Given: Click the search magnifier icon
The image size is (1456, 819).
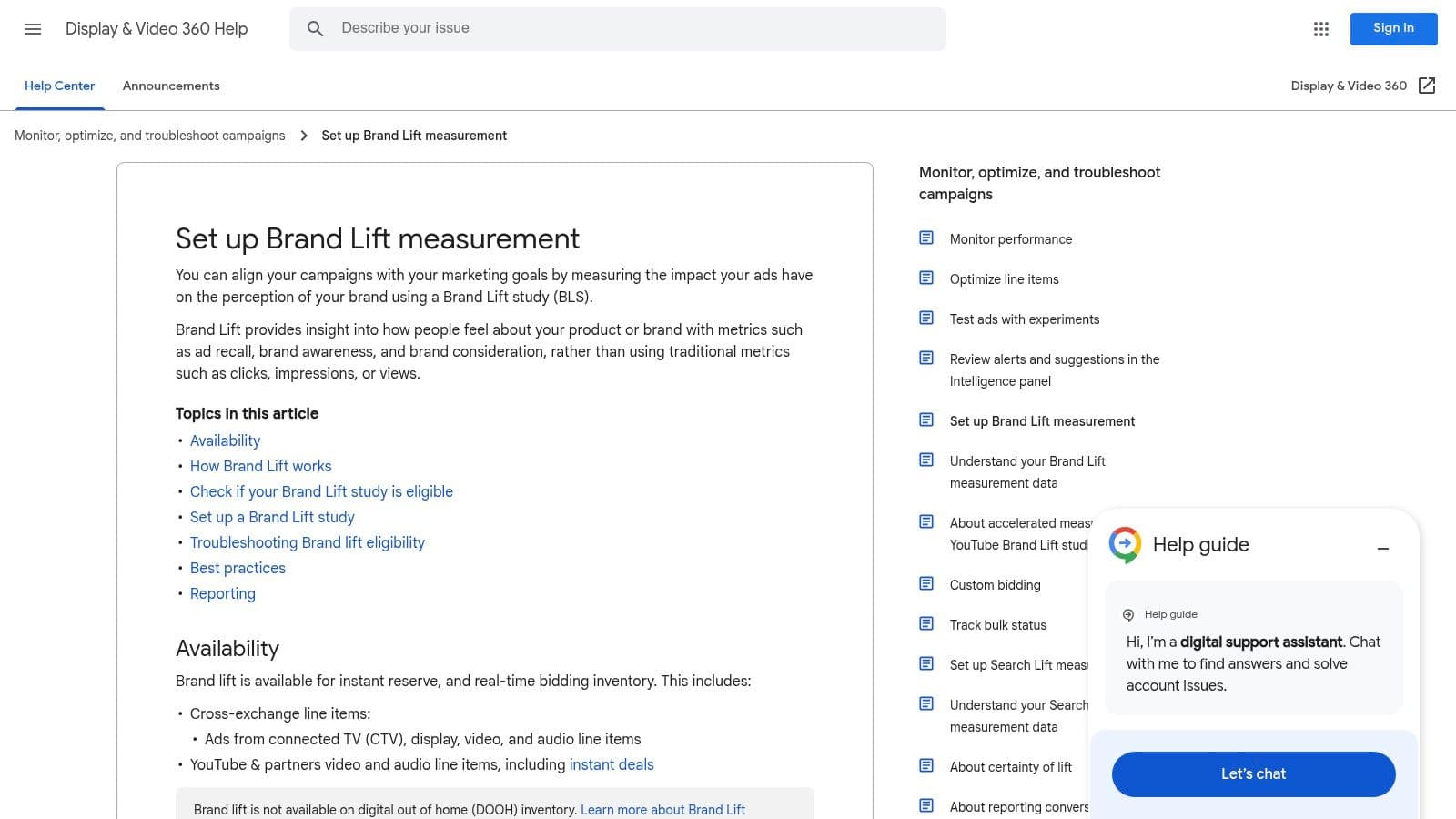Looking at the screenshot, I should (315, 29).
